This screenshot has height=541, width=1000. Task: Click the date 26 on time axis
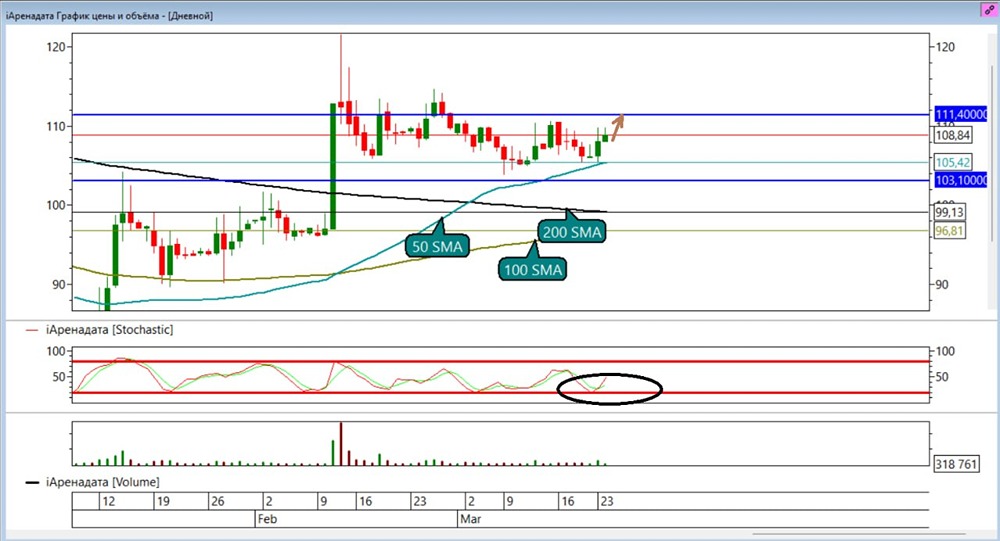click(217, 501)
